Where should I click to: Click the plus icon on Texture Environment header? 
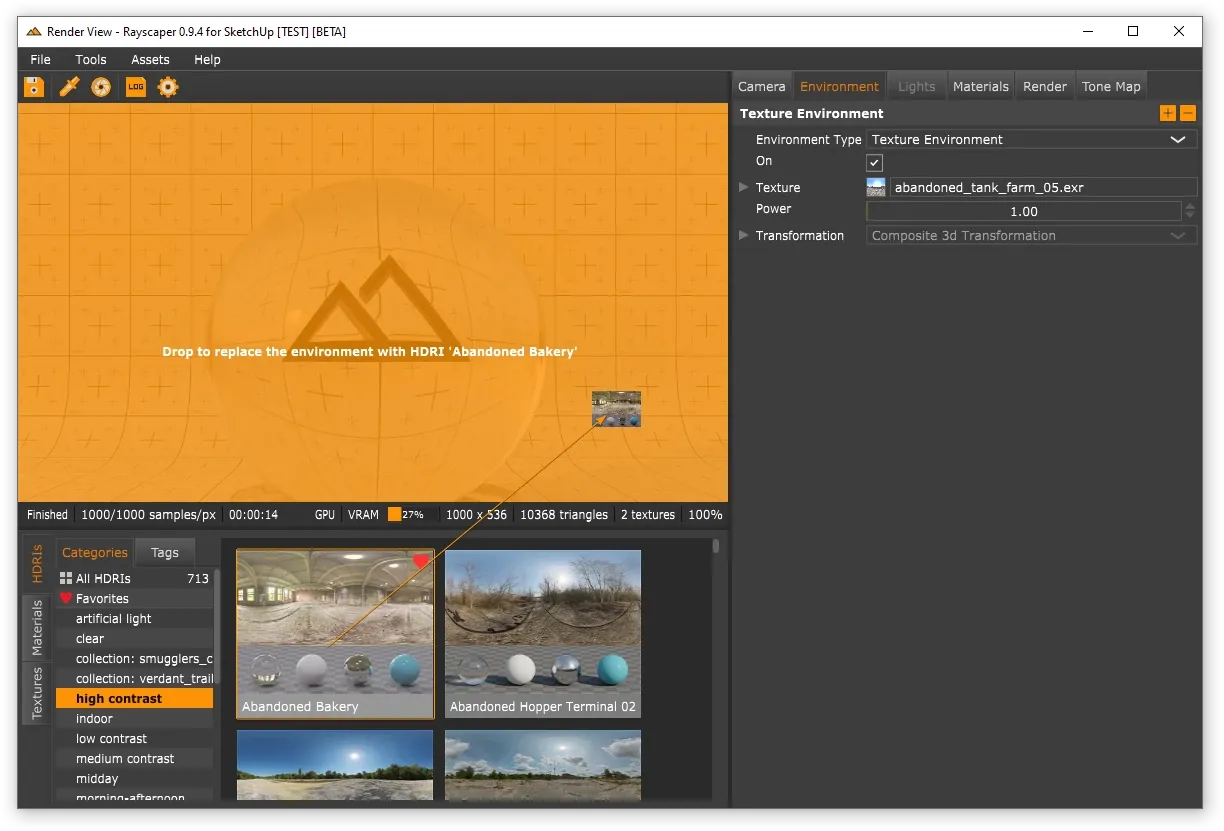tap(1168, 113)
